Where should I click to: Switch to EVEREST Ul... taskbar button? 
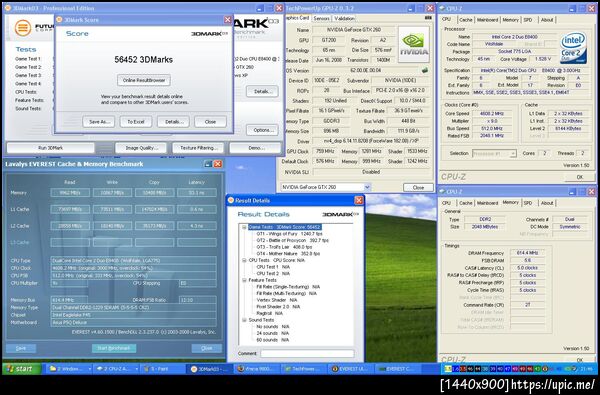pyautogui.click(x=349, y=369)
